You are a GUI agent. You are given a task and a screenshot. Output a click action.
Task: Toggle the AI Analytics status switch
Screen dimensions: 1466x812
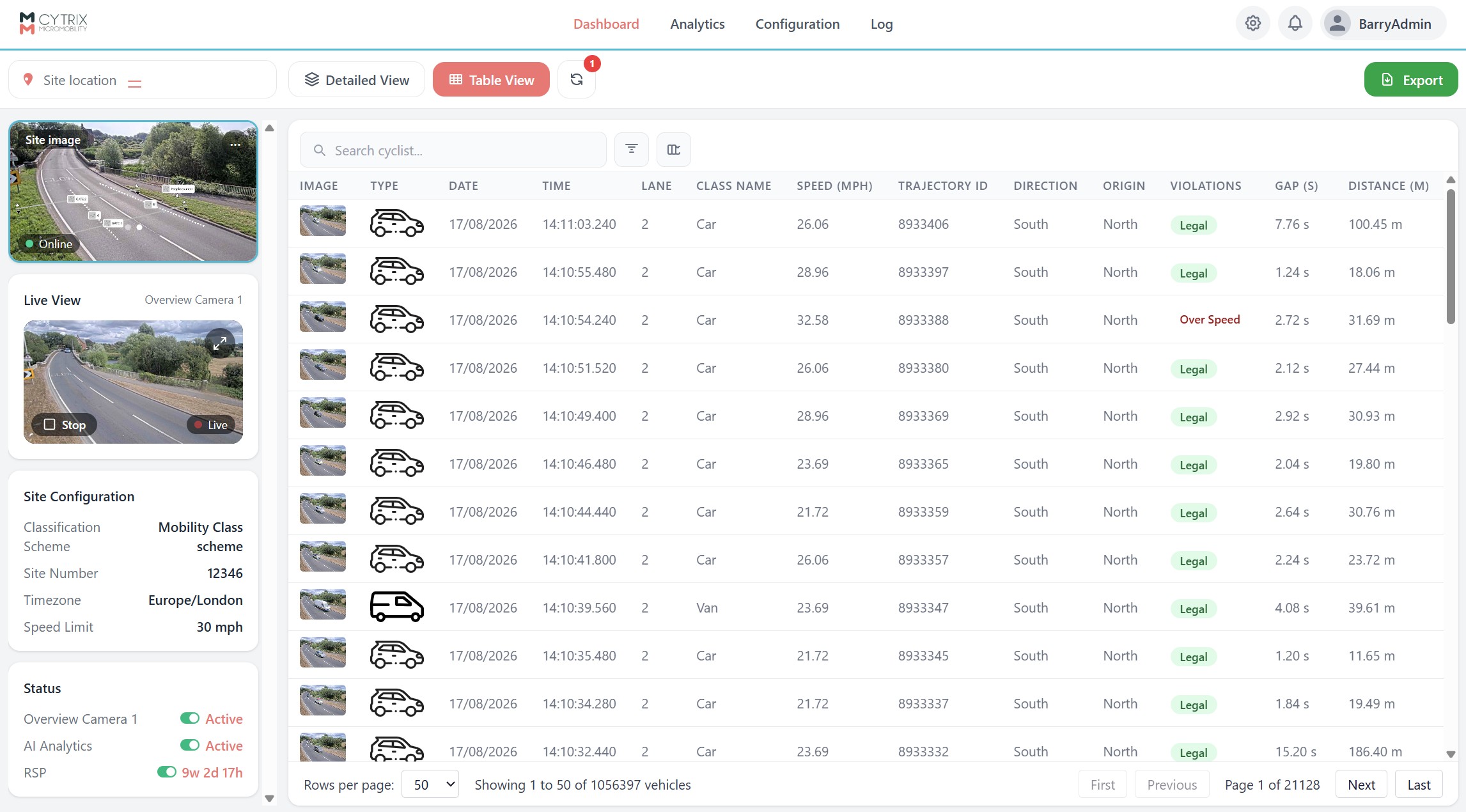coord(190,745)
